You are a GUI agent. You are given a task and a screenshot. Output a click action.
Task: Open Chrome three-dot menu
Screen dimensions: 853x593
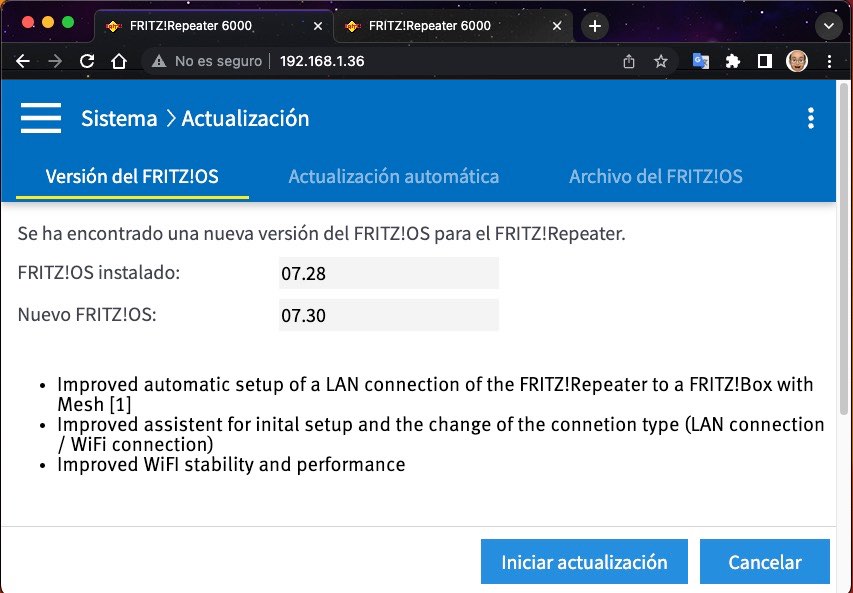coord(829,61)
